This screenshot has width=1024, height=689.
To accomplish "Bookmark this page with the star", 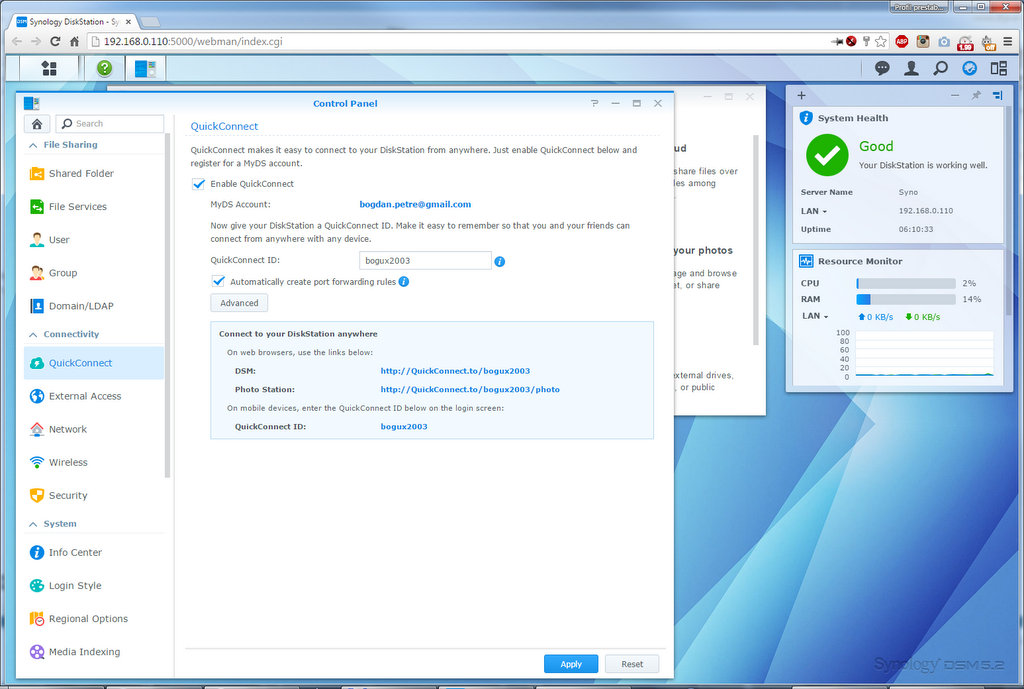I will pos(881,41).
